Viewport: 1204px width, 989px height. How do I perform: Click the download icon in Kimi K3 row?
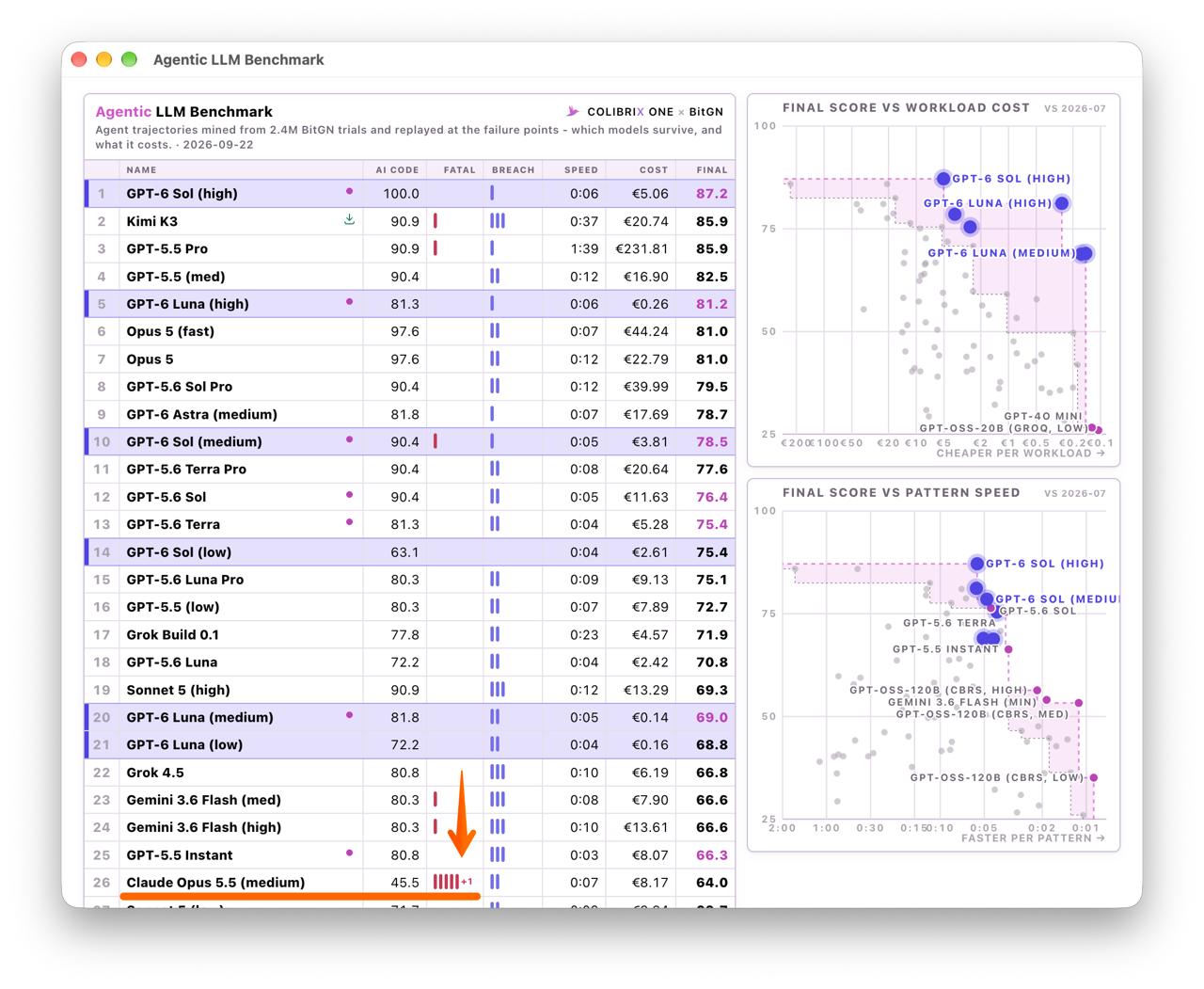(x=349, y=220)
